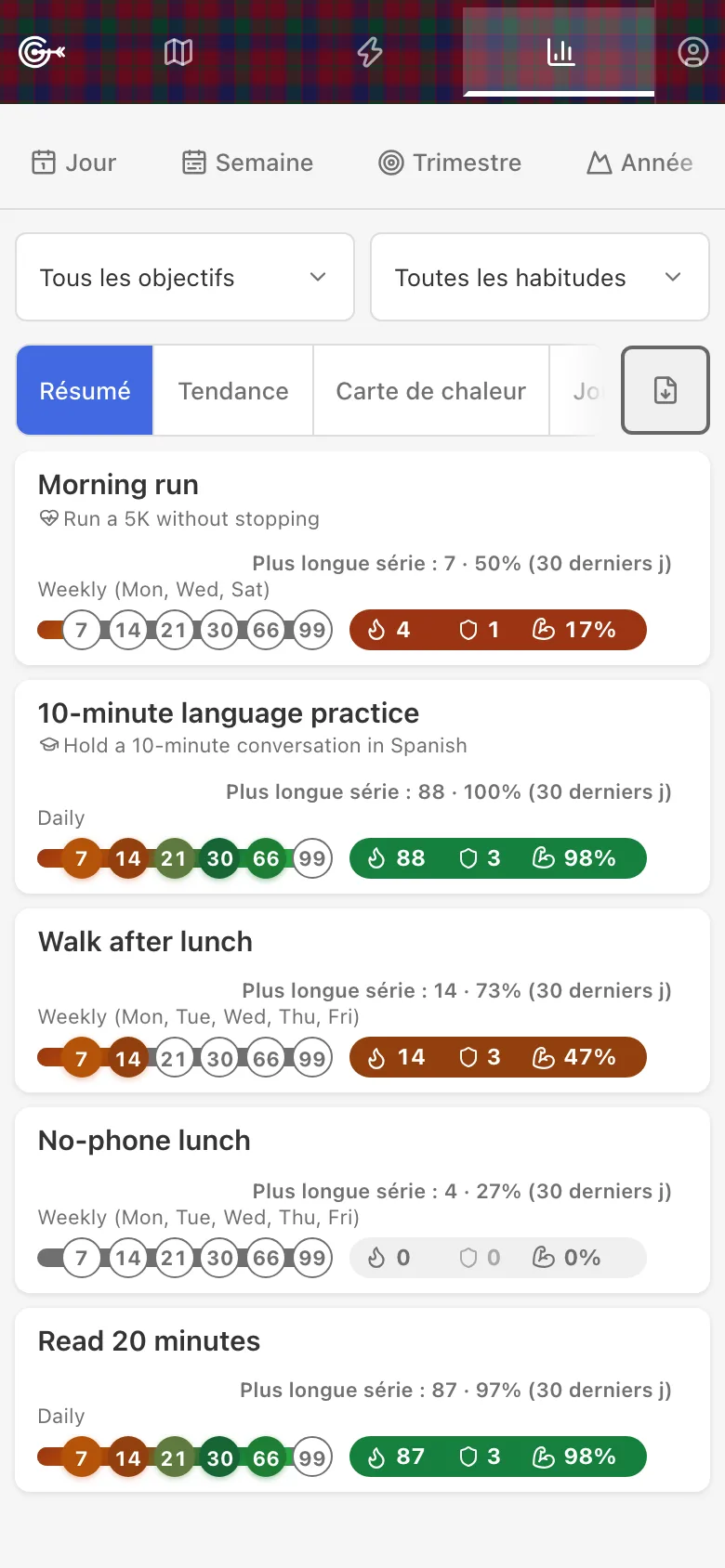Expand the Tous les objectifs dropdown
Viewport: 725px width, 1568px height.
pos(185,277)
